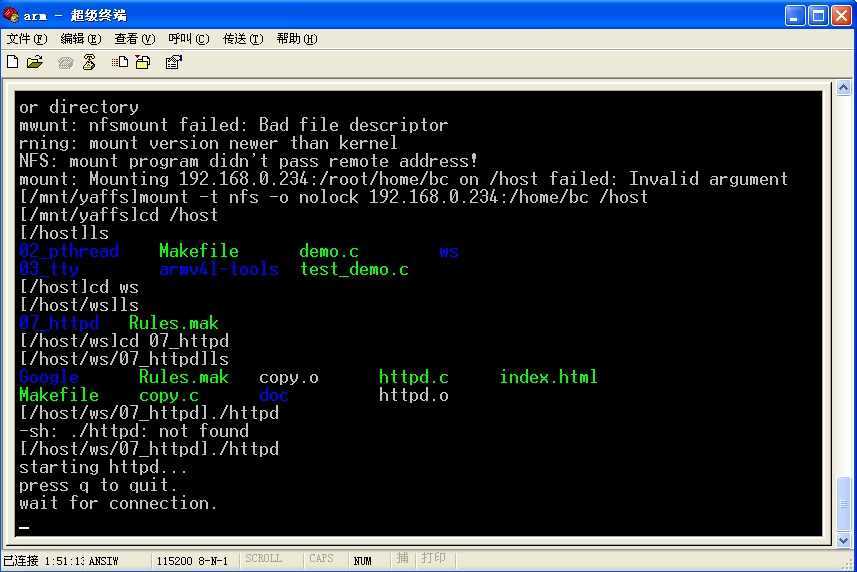Viewport: 857px width, 572px height.
Task: Click the 捕 capture status indicator
Action: point(402,558)
